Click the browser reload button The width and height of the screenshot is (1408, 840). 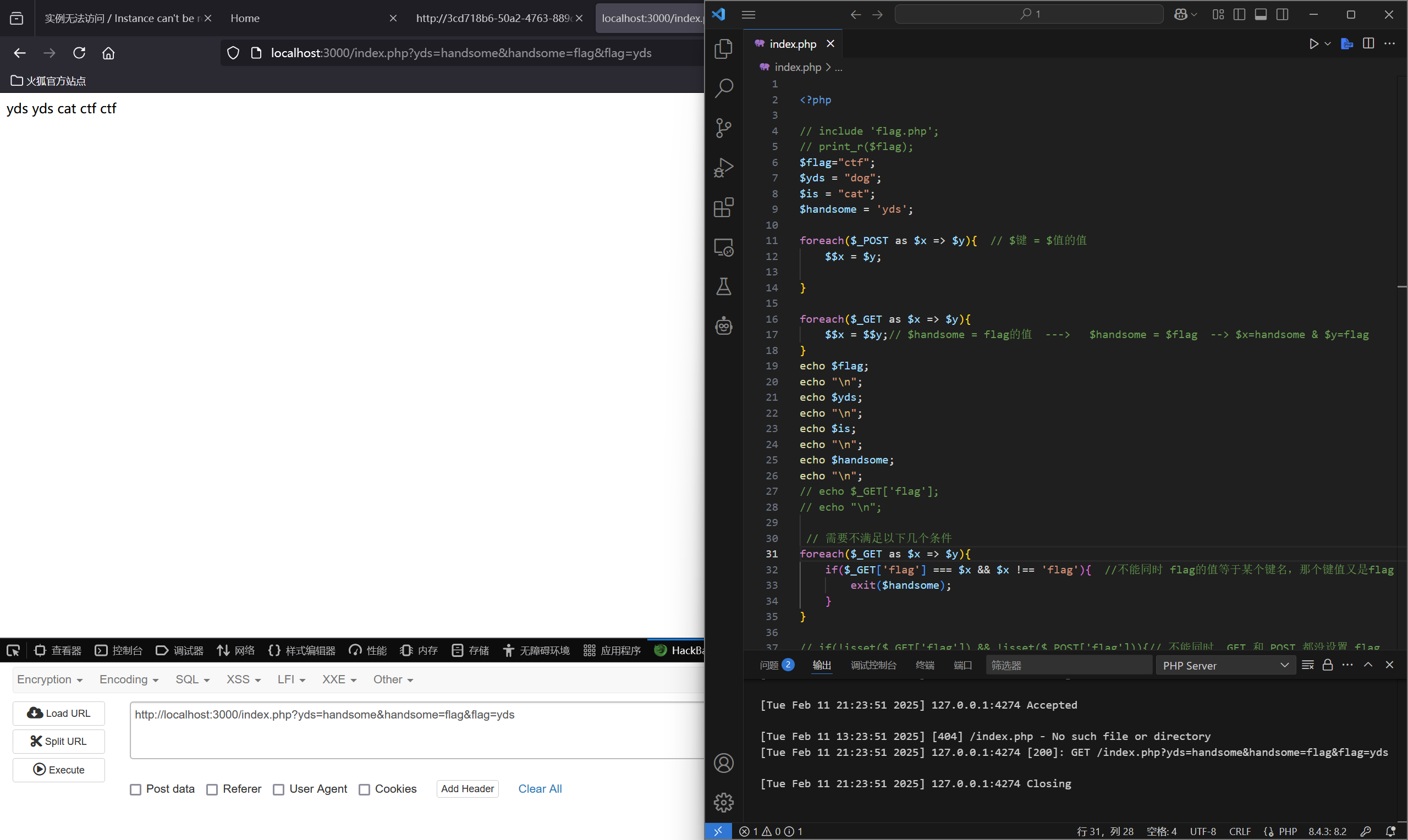79,53
